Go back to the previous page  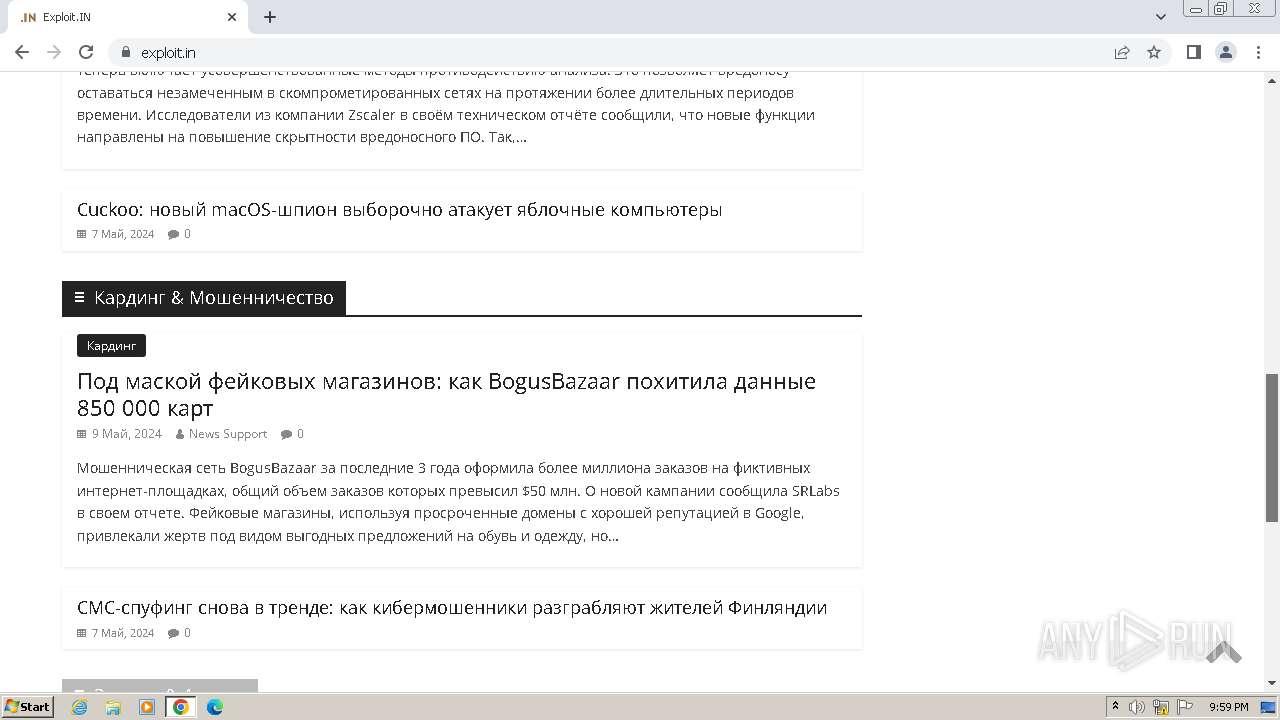point(22,52)
